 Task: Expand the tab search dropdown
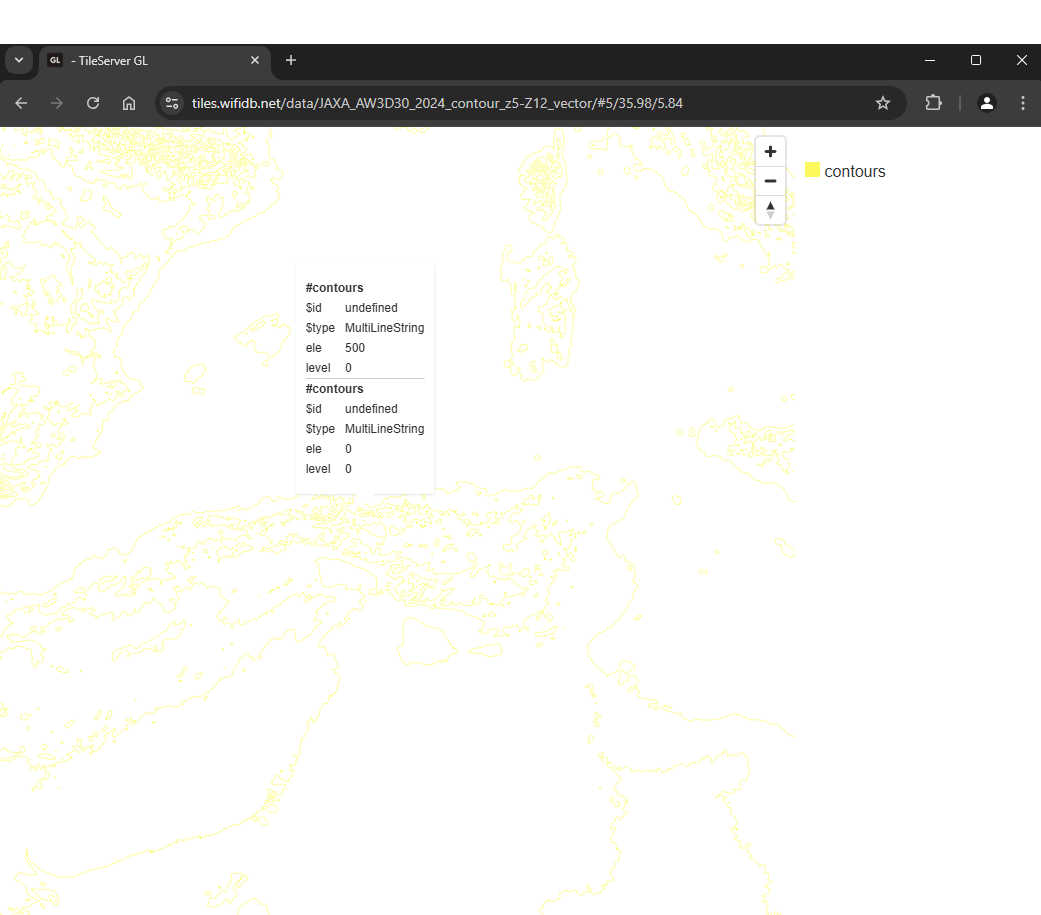click(19, 60)
